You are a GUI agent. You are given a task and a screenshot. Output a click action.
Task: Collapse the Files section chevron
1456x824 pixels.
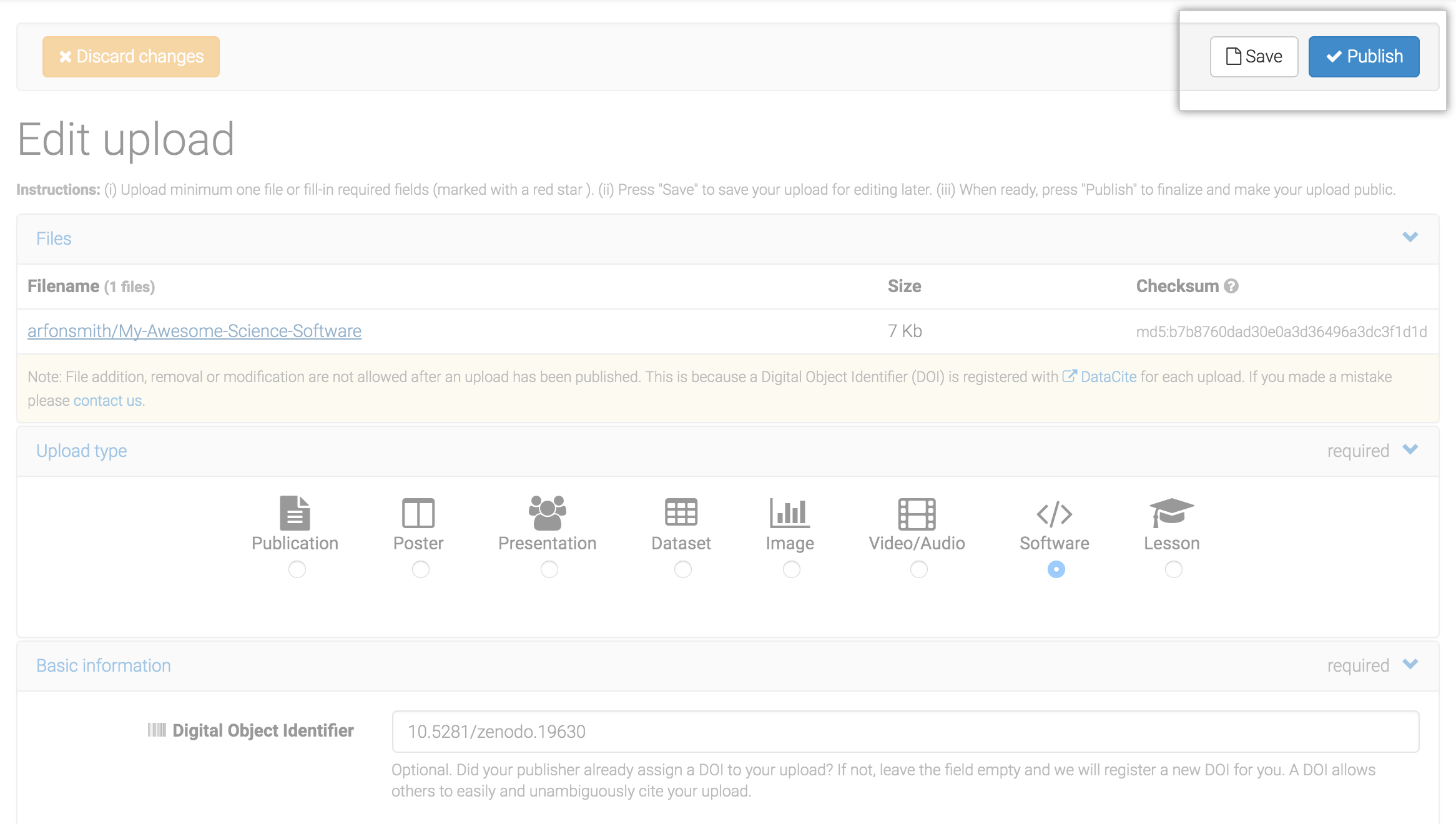click(x=1410, y=237)
